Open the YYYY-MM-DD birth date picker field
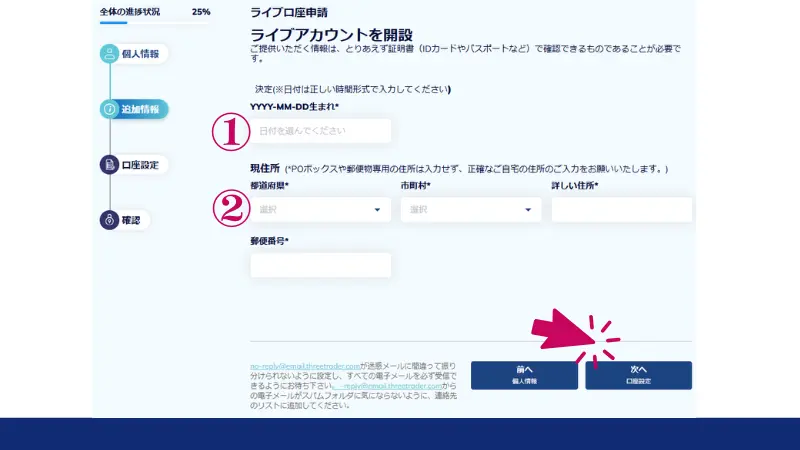800x450 pixels. 320,131
